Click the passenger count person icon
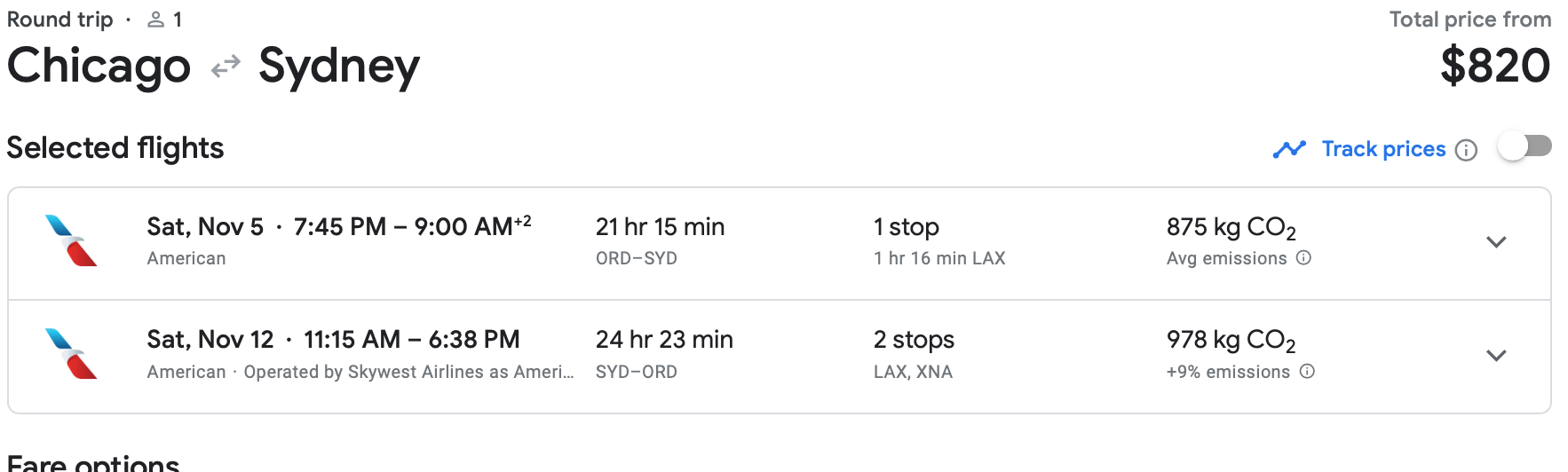Viewport: 1568px width, 472px height. pos(156,20)
